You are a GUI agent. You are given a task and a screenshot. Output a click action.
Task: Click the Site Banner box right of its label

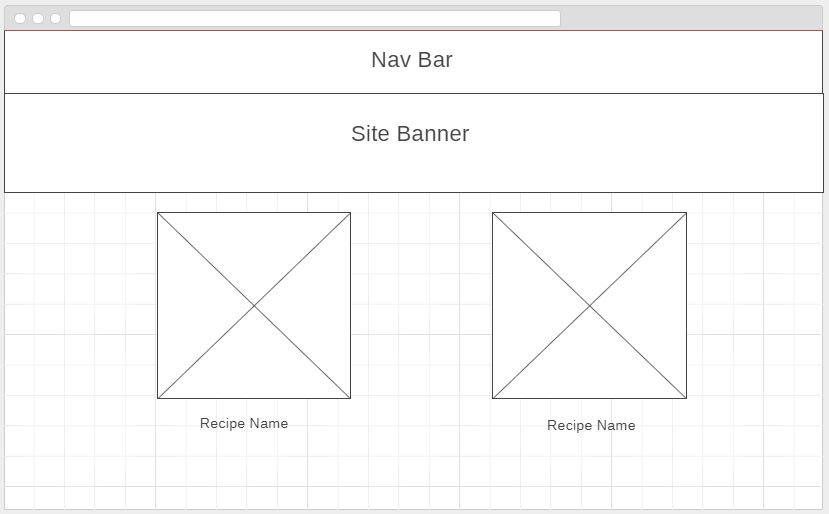tap(650, 140)
